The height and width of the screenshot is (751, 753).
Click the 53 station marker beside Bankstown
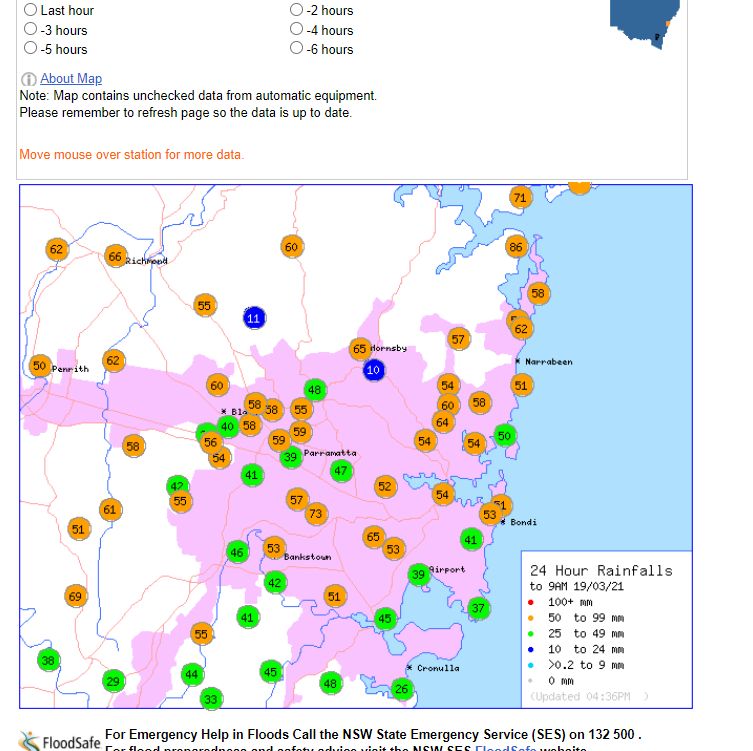pos(274,548)
